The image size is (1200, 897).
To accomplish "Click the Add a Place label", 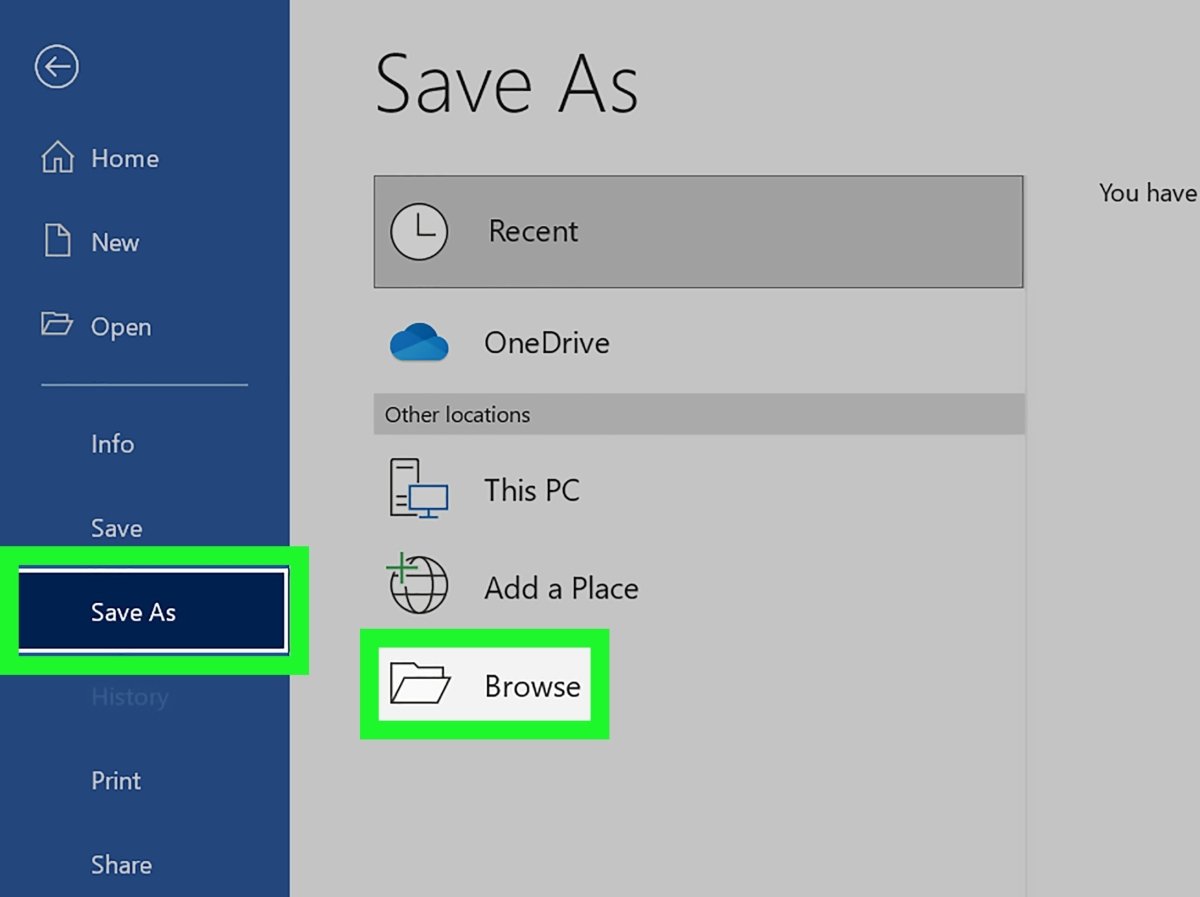I will pos(561,588).
